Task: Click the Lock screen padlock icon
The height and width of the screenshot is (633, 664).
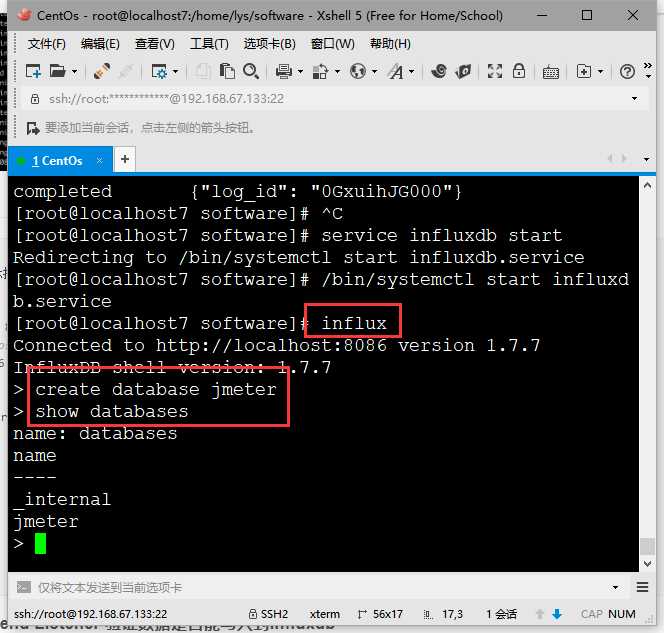Action: pyautogui.click(x=519, y=71)
